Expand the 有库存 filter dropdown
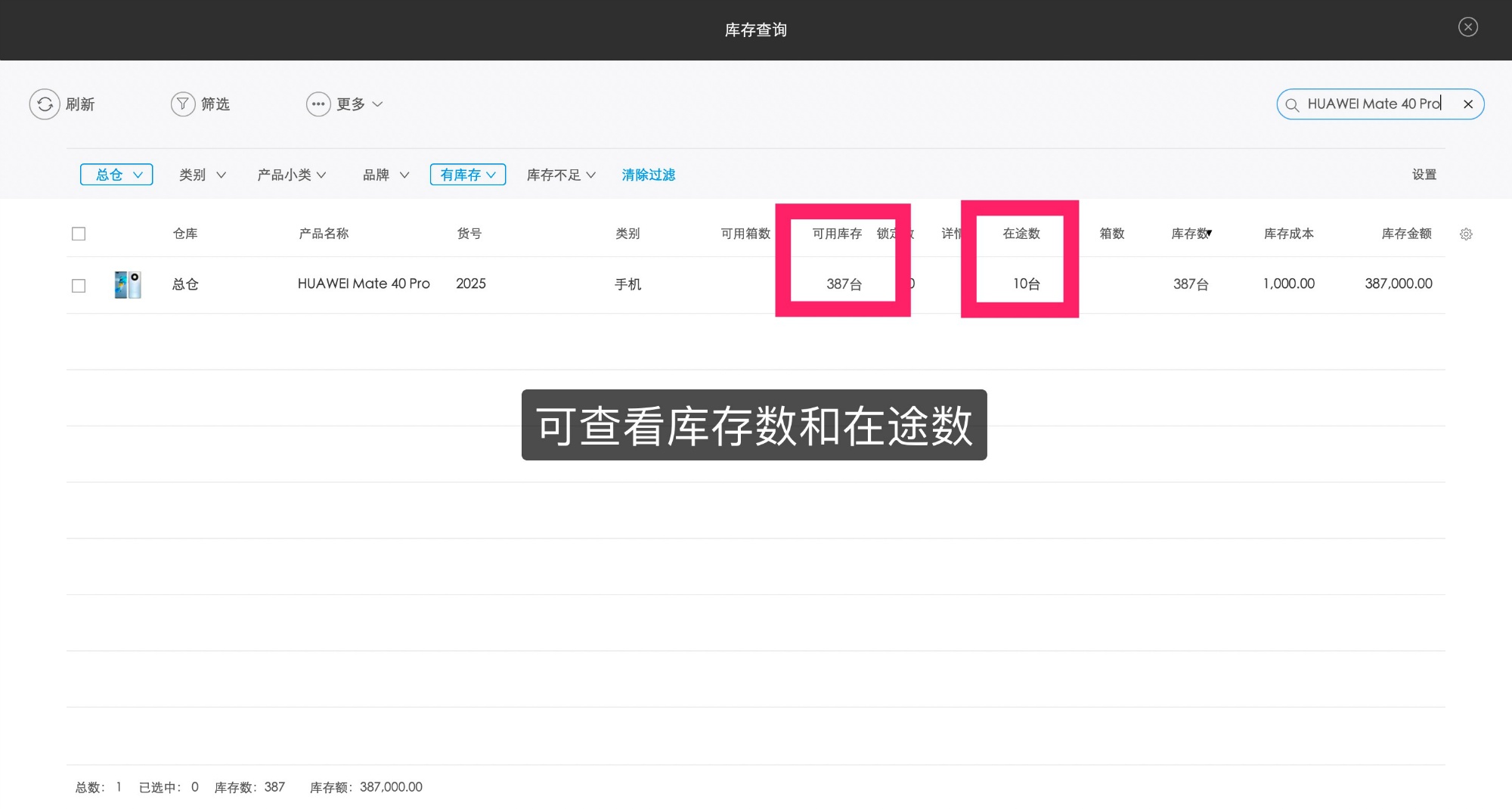This screenshot has width=1512, height=809. point(468,175)
